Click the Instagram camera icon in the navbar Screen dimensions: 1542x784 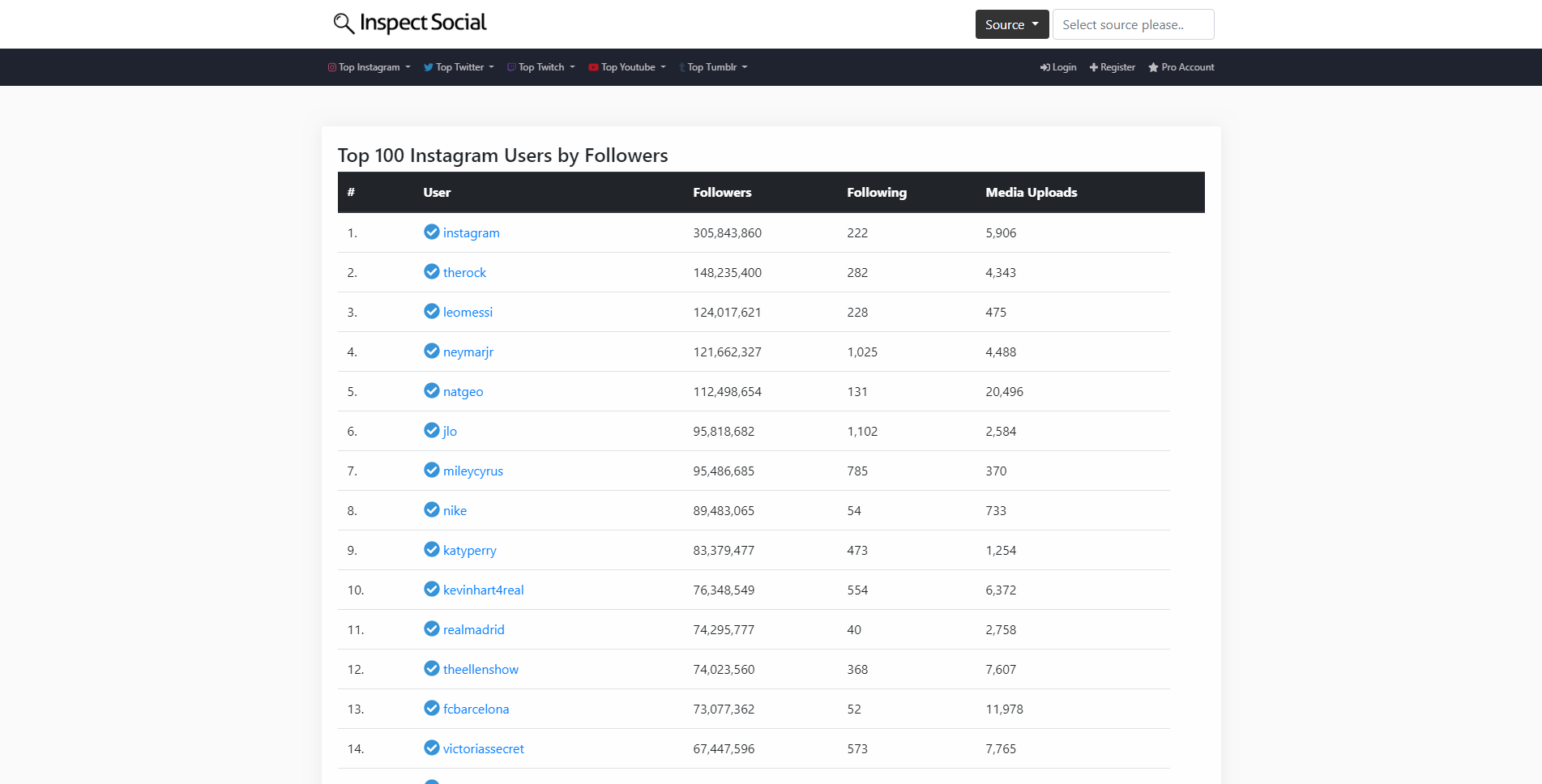(331, 67)
